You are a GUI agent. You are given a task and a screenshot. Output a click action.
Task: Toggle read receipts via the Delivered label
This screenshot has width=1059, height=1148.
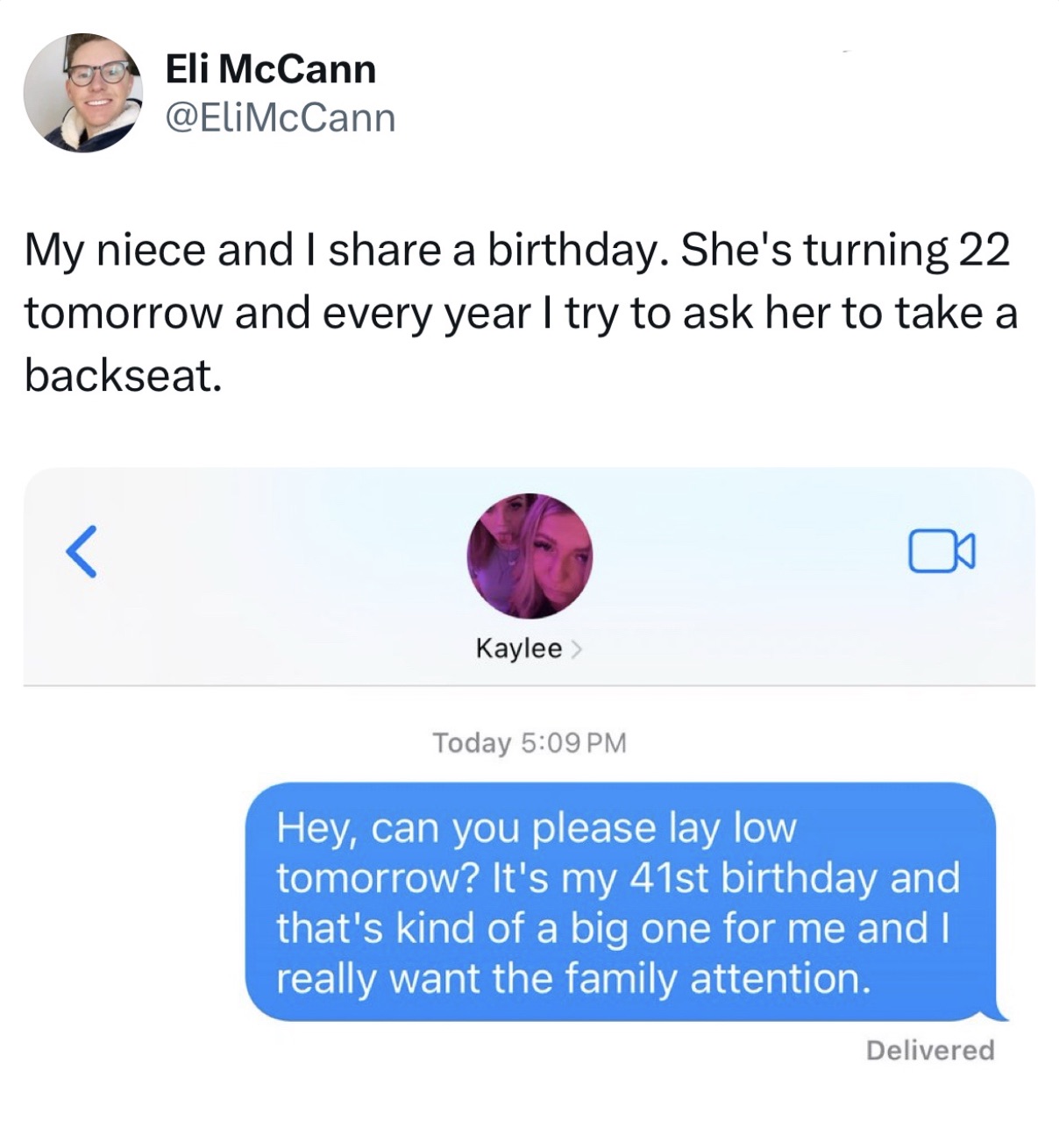click(x=929, y=1048)
